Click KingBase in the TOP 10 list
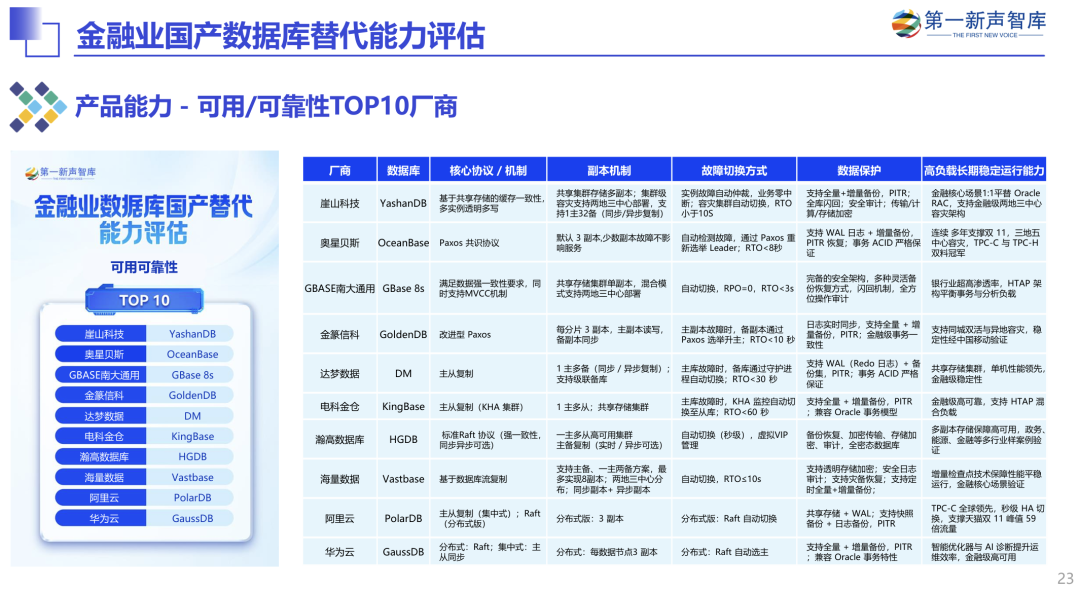 click(192, 436)
